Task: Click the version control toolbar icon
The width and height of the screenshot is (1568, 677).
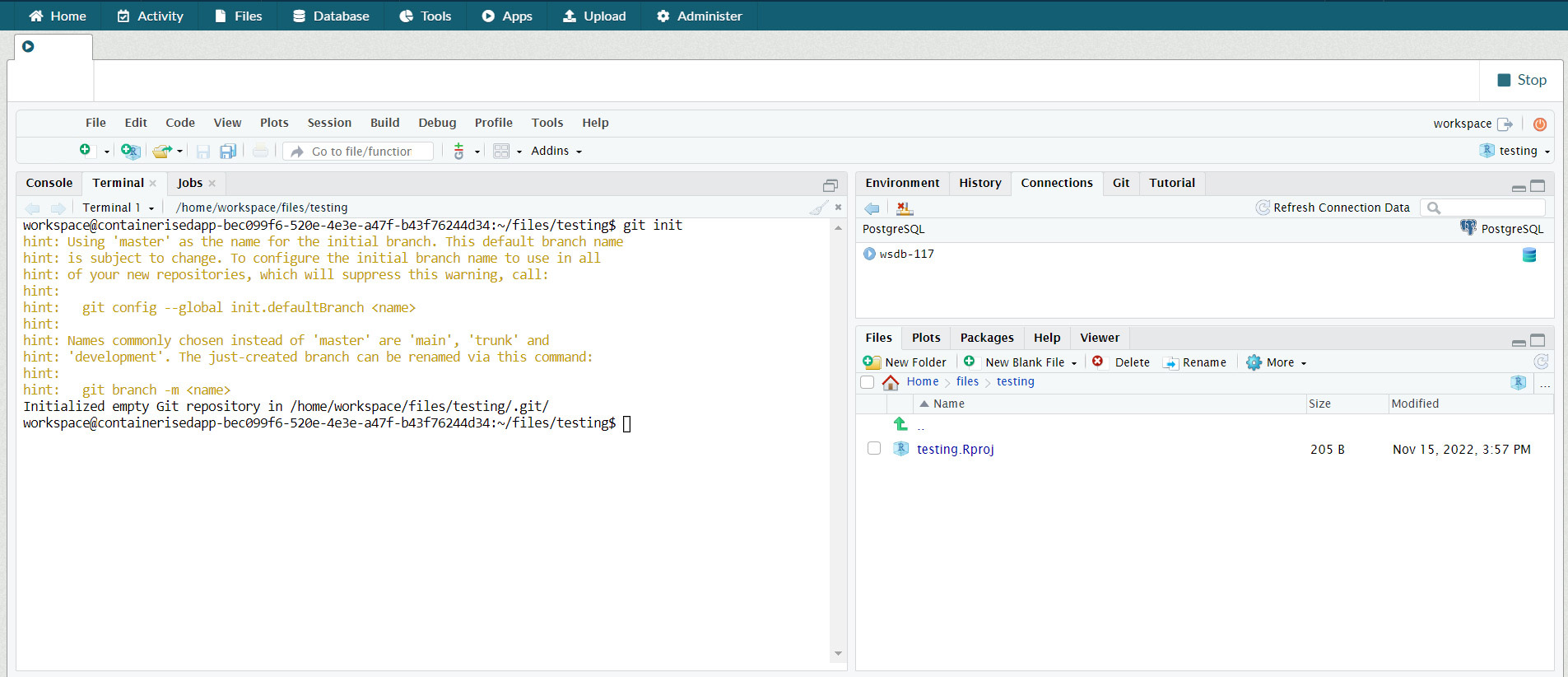Action: 459,151
